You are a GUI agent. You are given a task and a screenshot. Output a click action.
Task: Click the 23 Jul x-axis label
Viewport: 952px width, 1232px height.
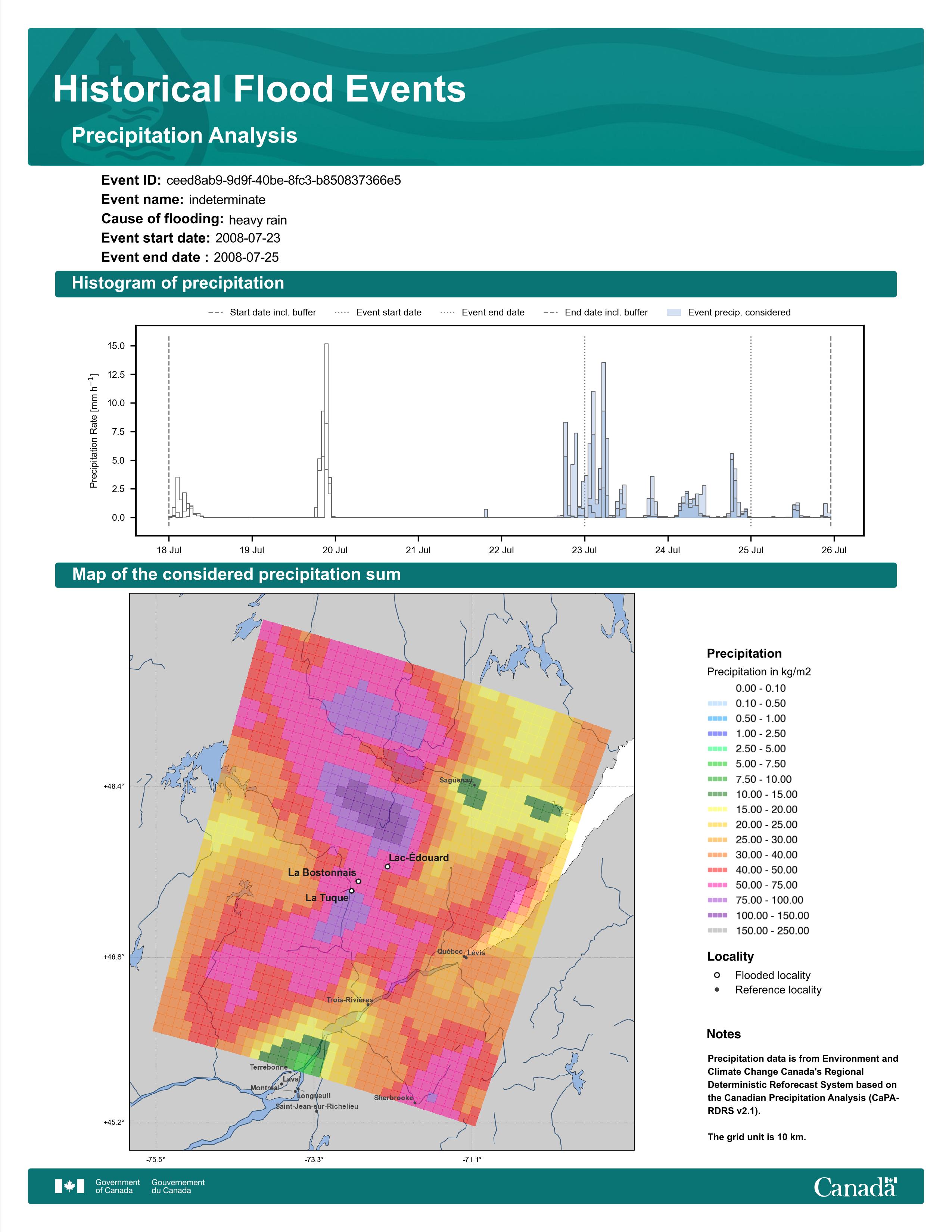click(584, 550)
